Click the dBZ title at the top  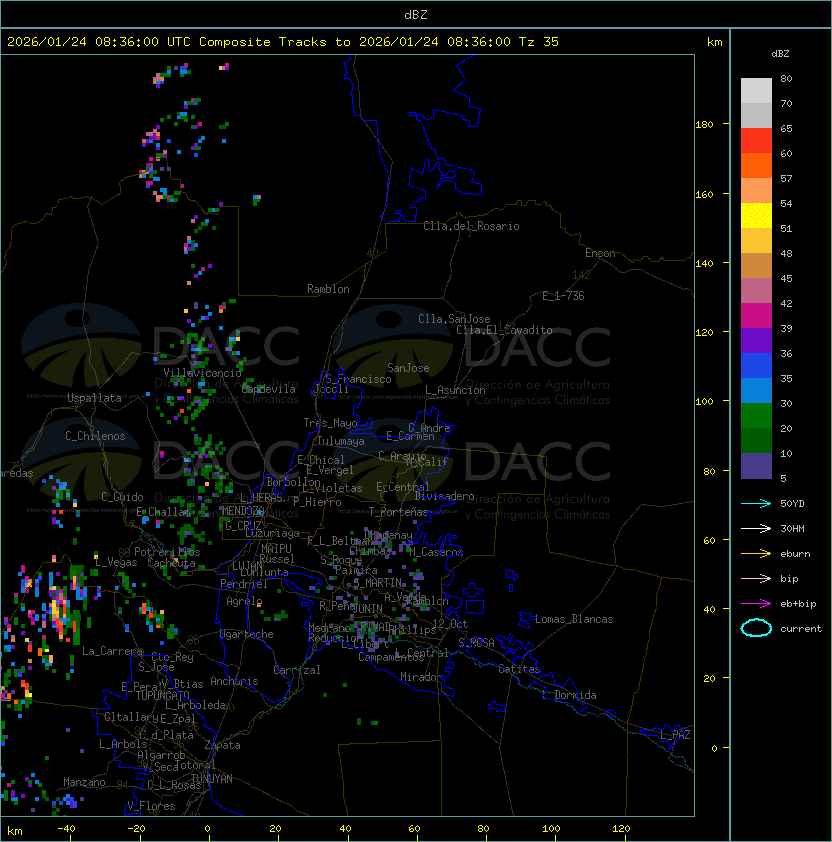tap(416, 14)
